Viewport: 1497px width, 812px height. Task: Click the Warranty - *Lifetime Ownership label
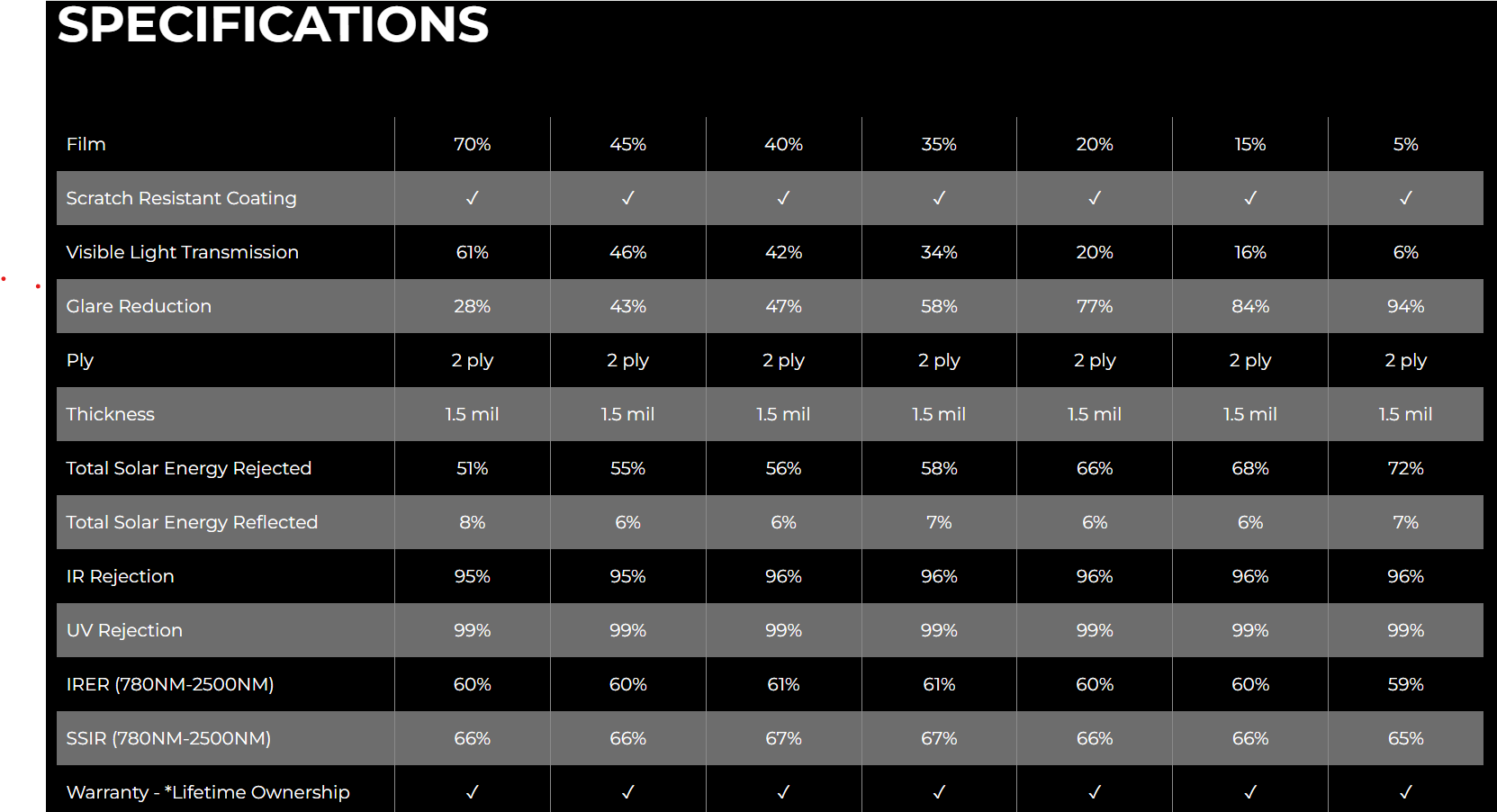click(208, 792)
